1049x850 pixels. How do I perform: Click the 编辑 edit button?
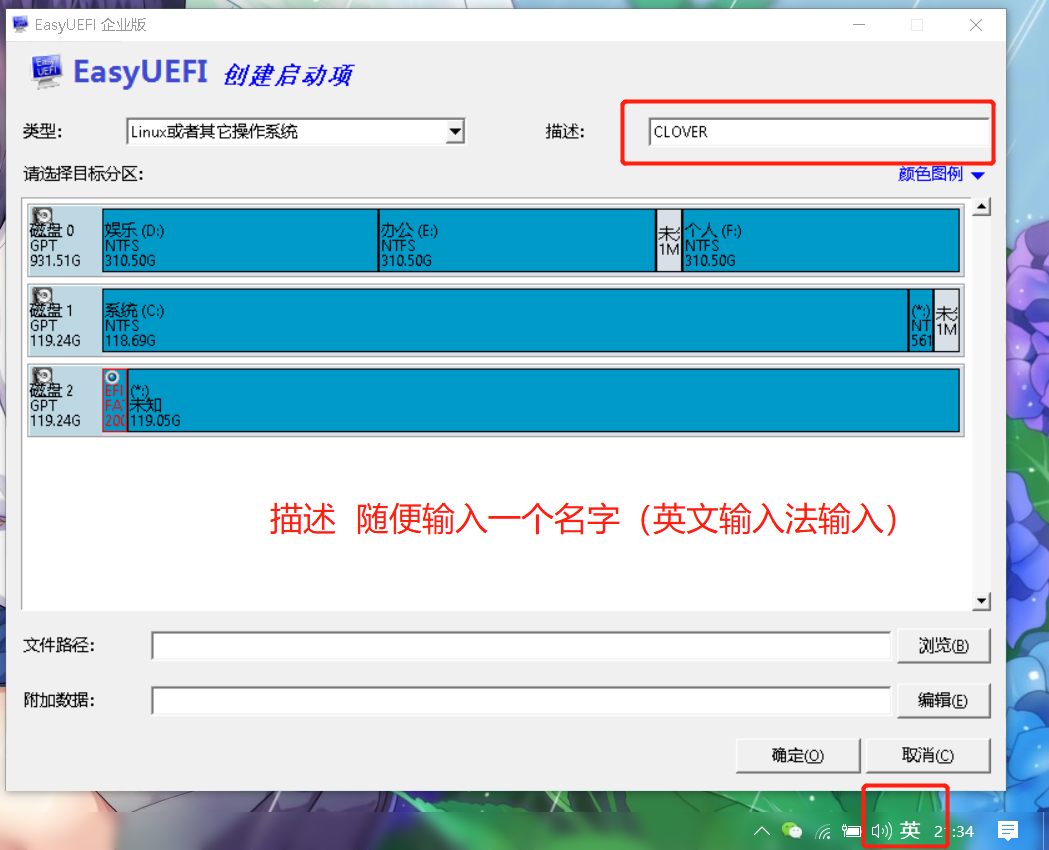[x=943, y=700]
